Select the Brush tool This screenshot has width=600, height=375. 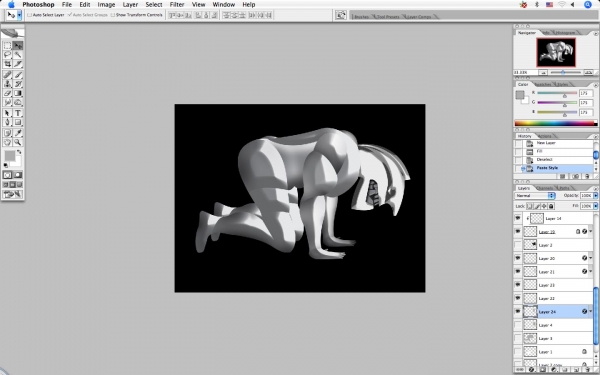(18, 75)
